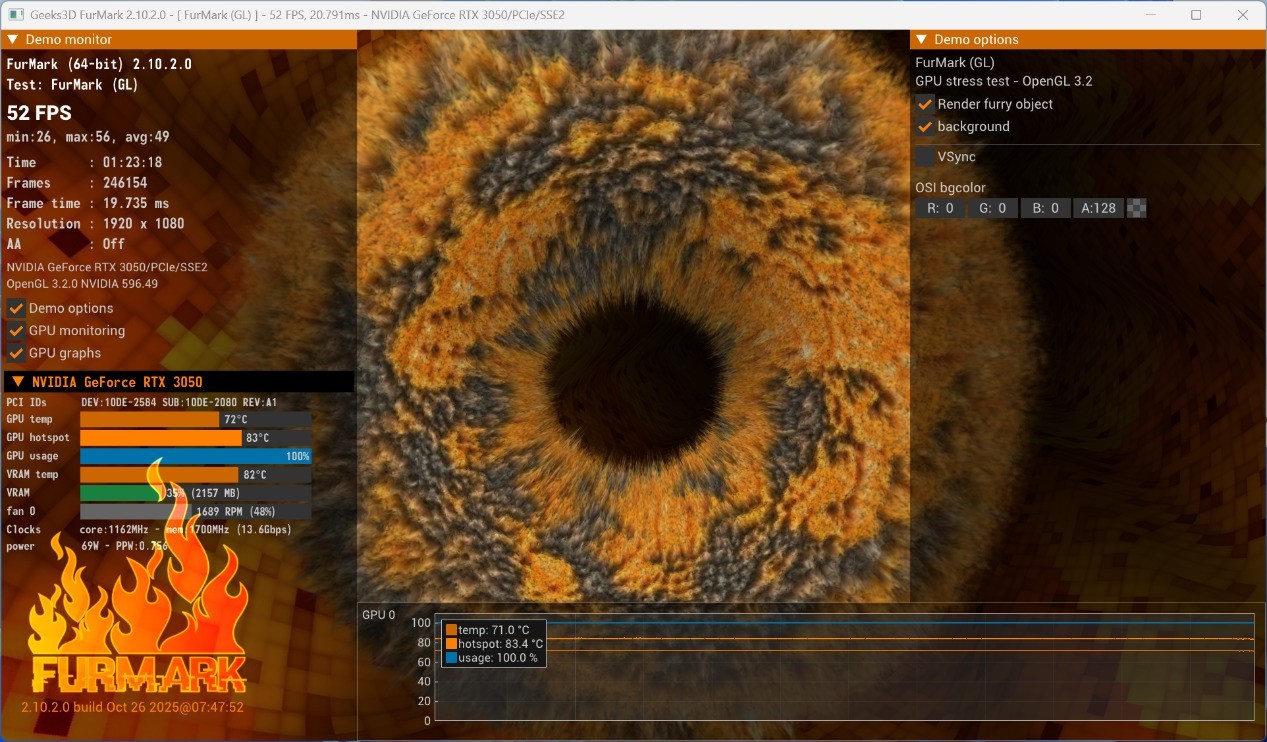1267x742 pixels.
Task: Click the GPU usage 100% bar
Action: tap(195, 456)
